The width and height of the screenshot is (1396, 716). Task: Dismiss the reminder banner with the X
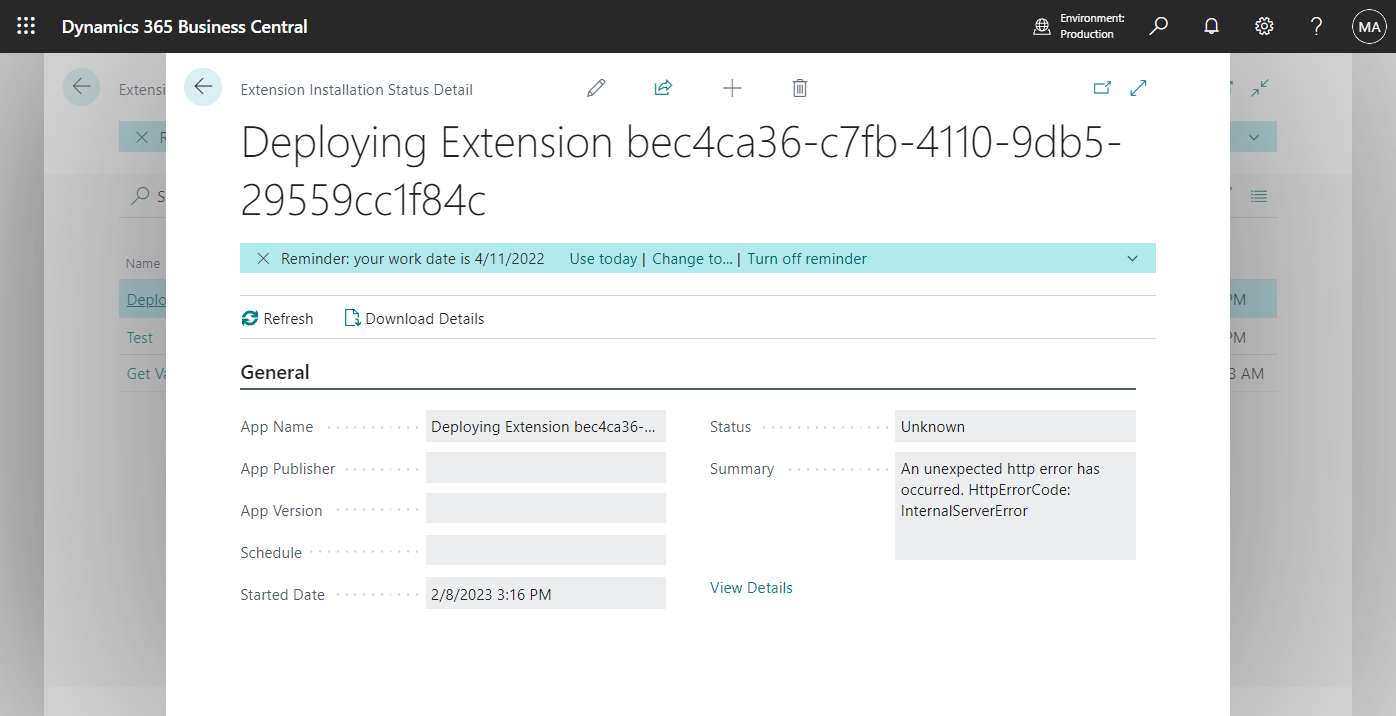(x=263, y=258)
